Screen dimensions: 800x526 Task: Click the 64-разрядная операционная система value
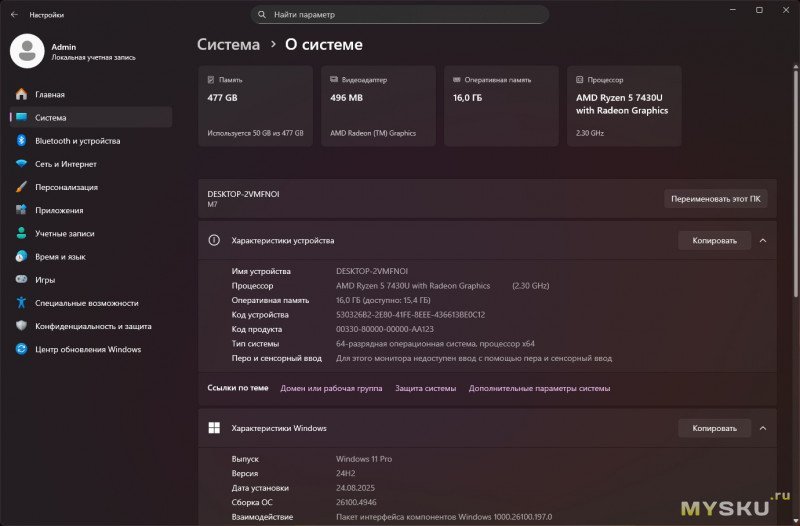435,343
